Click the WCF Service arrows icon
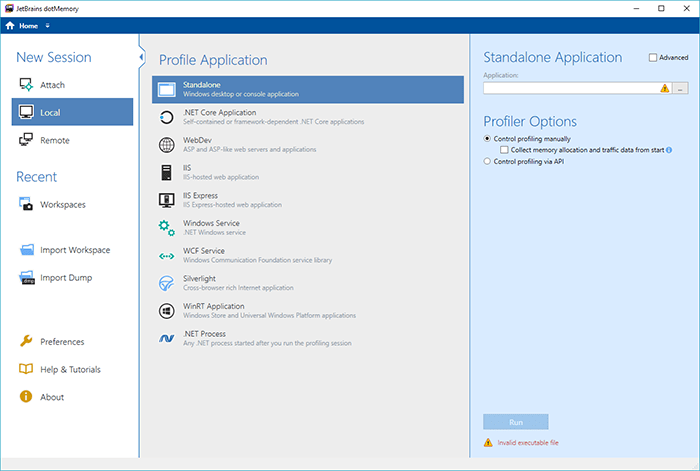 tap(167, 256)
